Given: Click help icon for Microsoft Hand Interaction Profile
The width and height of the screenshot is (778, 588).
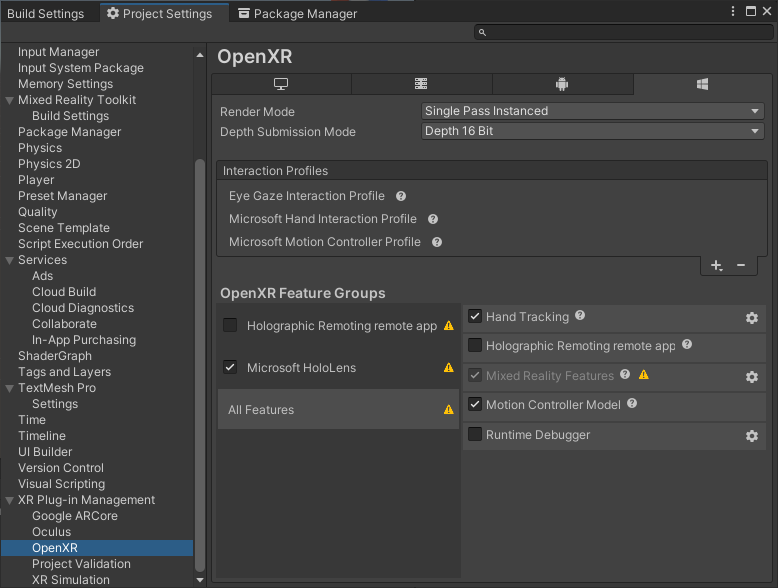Looking at the screenshot, I should (x=433, y=219).
